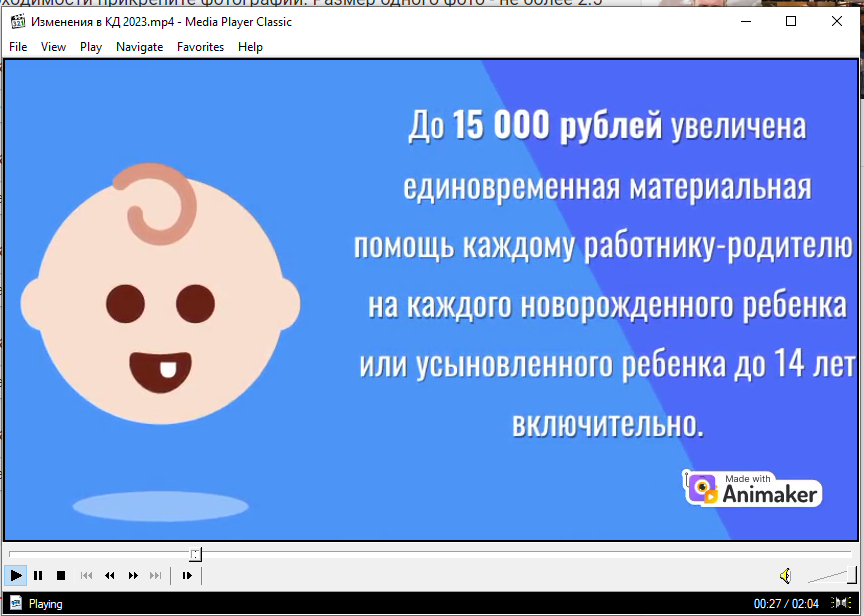Image resolution: width=864 pixels, height=616 pixels.
Task: Open the View menu
Action: click(x=53, y=46)
